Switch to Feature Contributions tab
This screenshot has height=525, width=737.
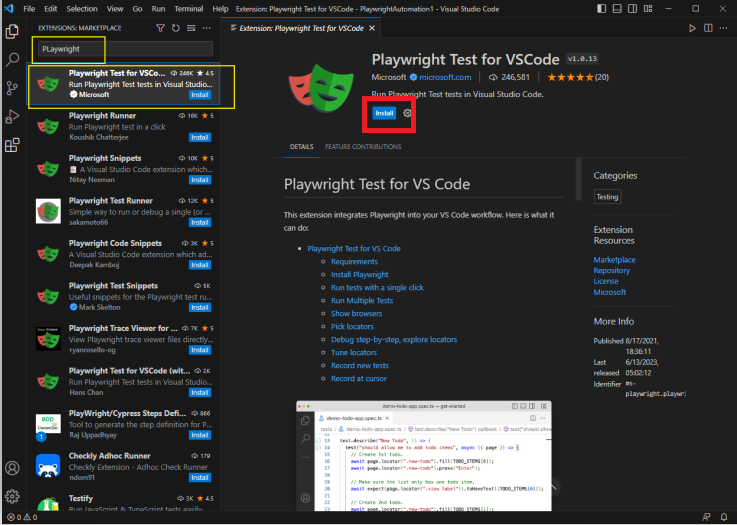click(363, 147)
